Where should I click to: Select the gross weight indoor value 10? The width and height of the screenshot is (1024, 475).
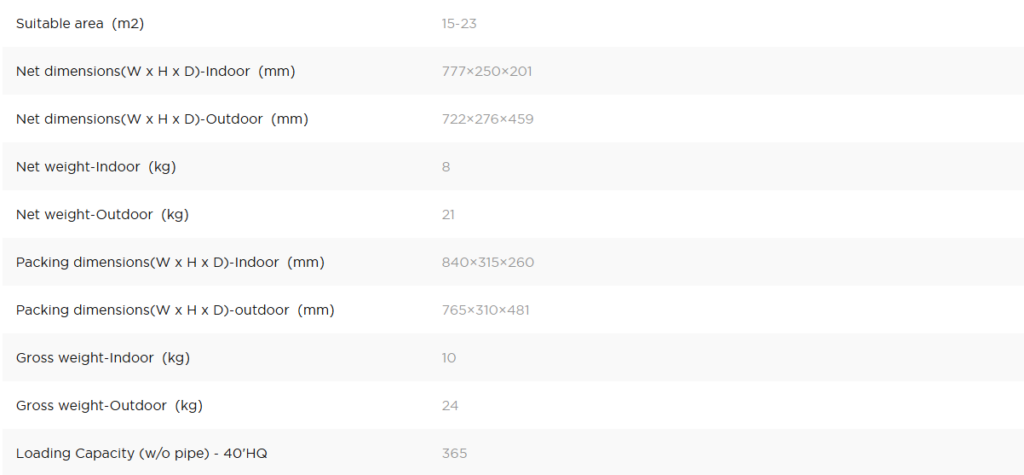pyautogui.click(x=449, y=357)
